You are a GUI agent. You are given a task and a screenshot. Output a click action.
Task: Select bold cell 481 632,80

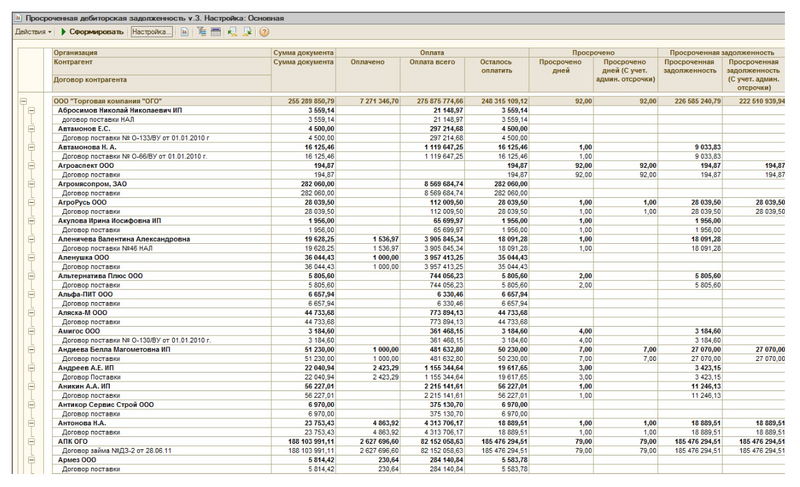pos(432,349)
